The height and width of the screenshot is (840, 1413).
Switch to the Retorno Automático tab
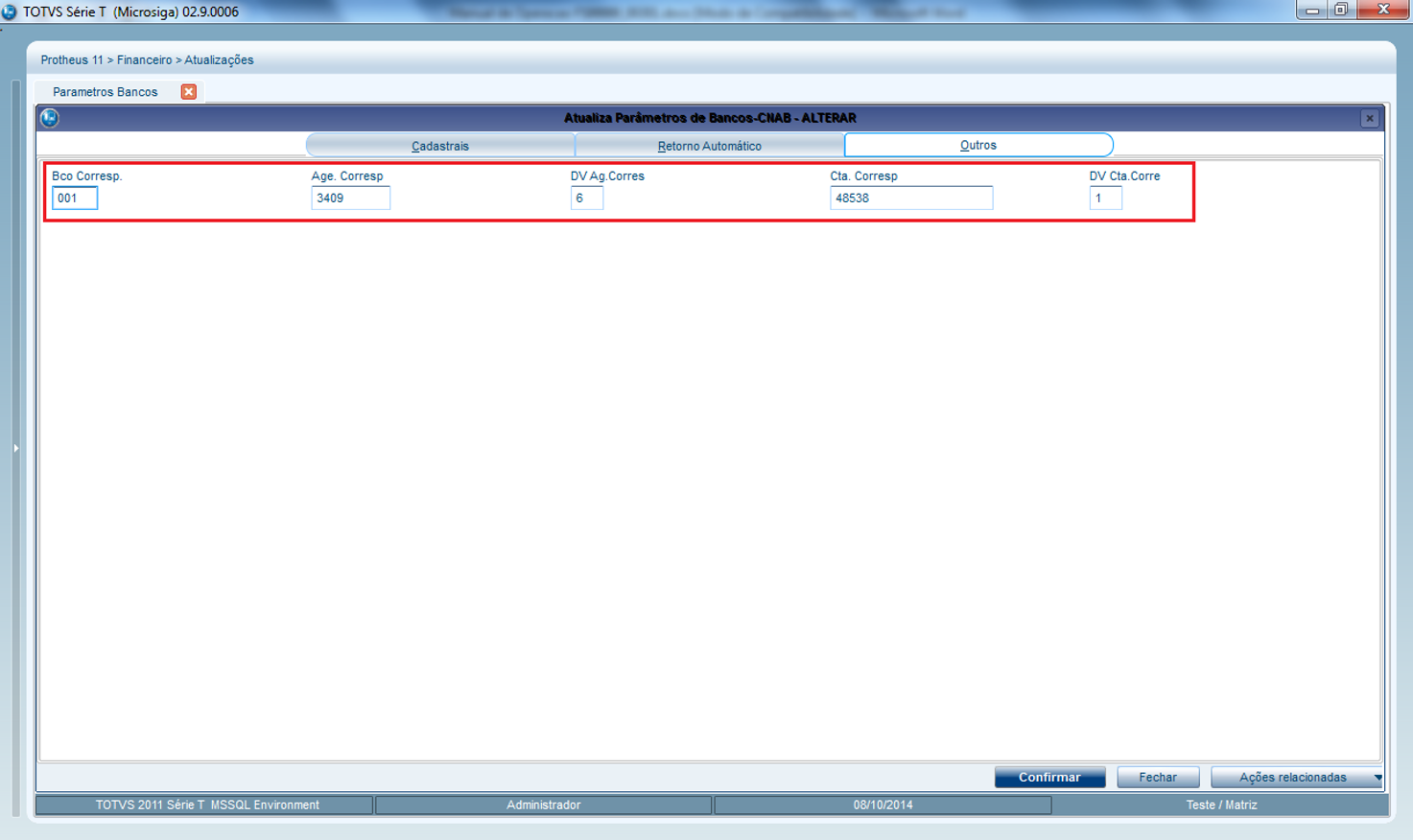(709, 146)
